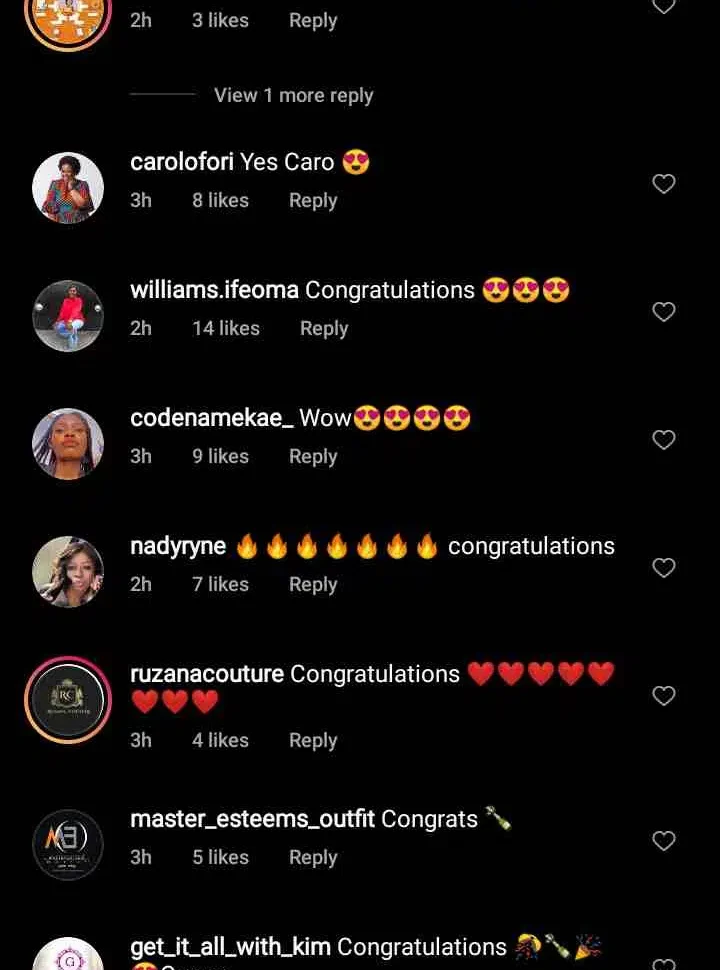This screenshot has width=720, height=970.
Task: Like ruzanacouture's comment with heart icon
Action: click(664, 696)
